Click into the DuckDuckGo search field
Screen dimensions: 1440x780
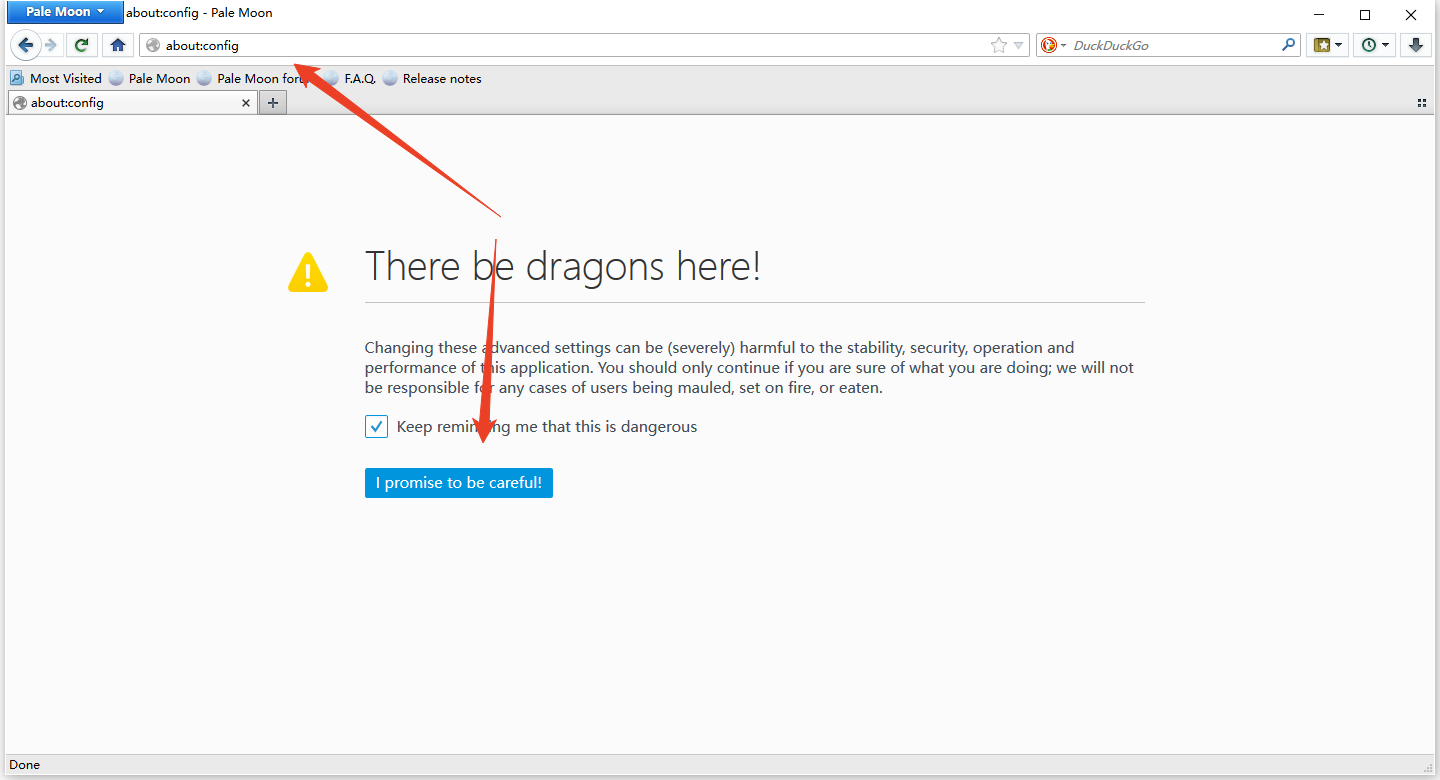coord(1170,45)
